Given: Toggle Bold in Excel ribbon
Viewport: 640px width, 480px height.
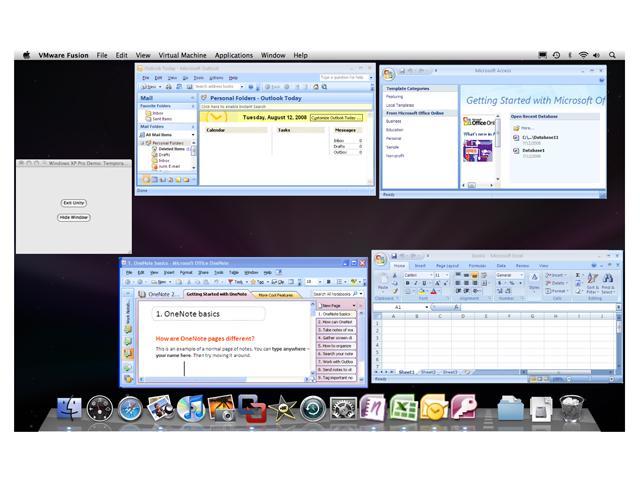Looking at the screenshot, I should click(407, 283).
